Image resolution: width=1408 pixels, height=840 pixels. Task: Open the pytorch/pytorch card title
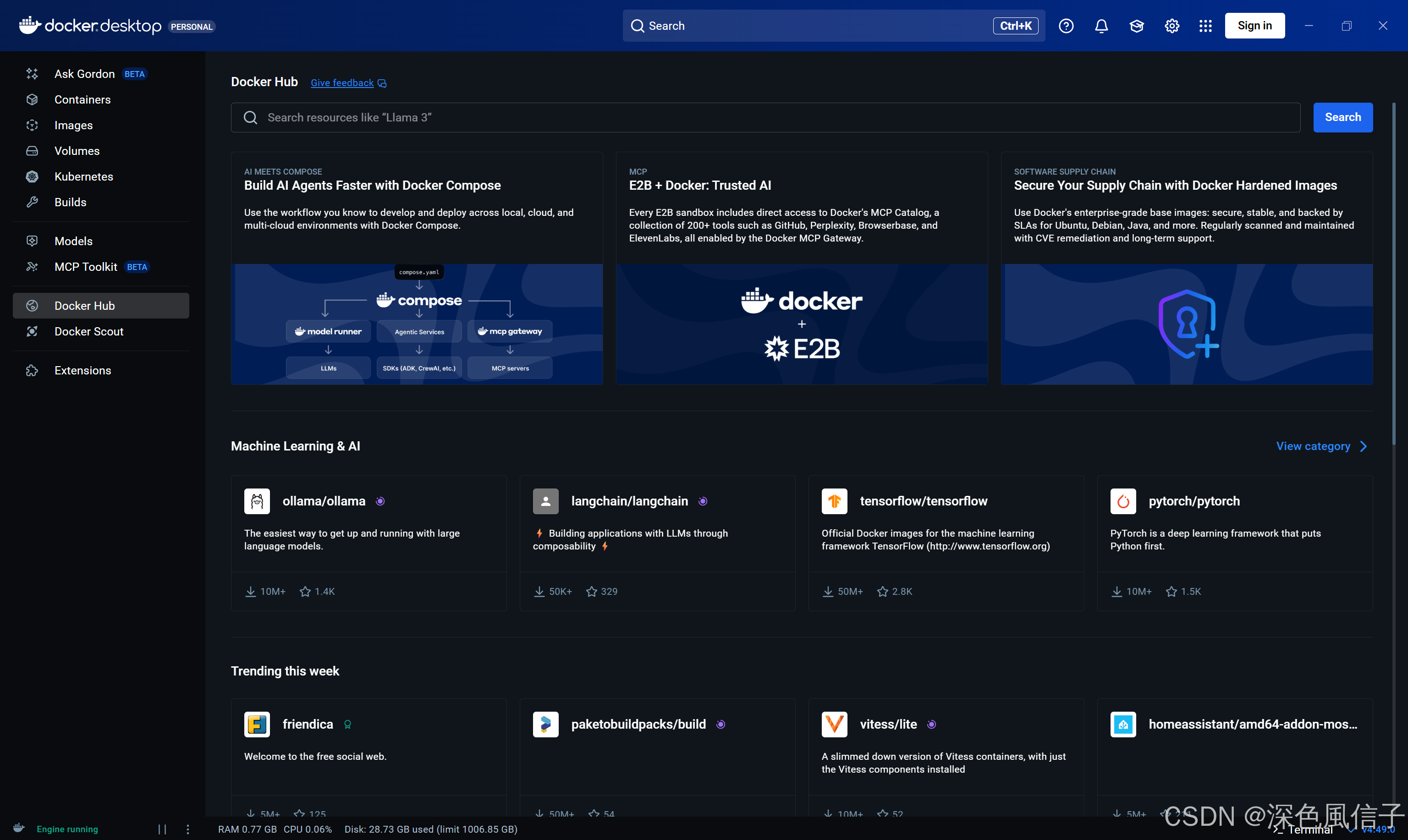coord(1194,501)
